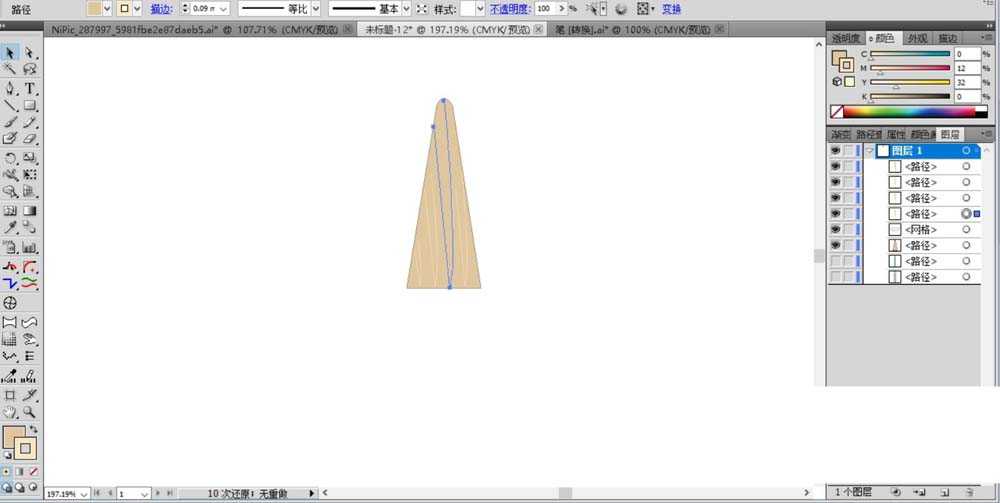The height and width of the screenshot is (503, 1000).
Task: Click the create new layer icon
Action: (945, 492)
